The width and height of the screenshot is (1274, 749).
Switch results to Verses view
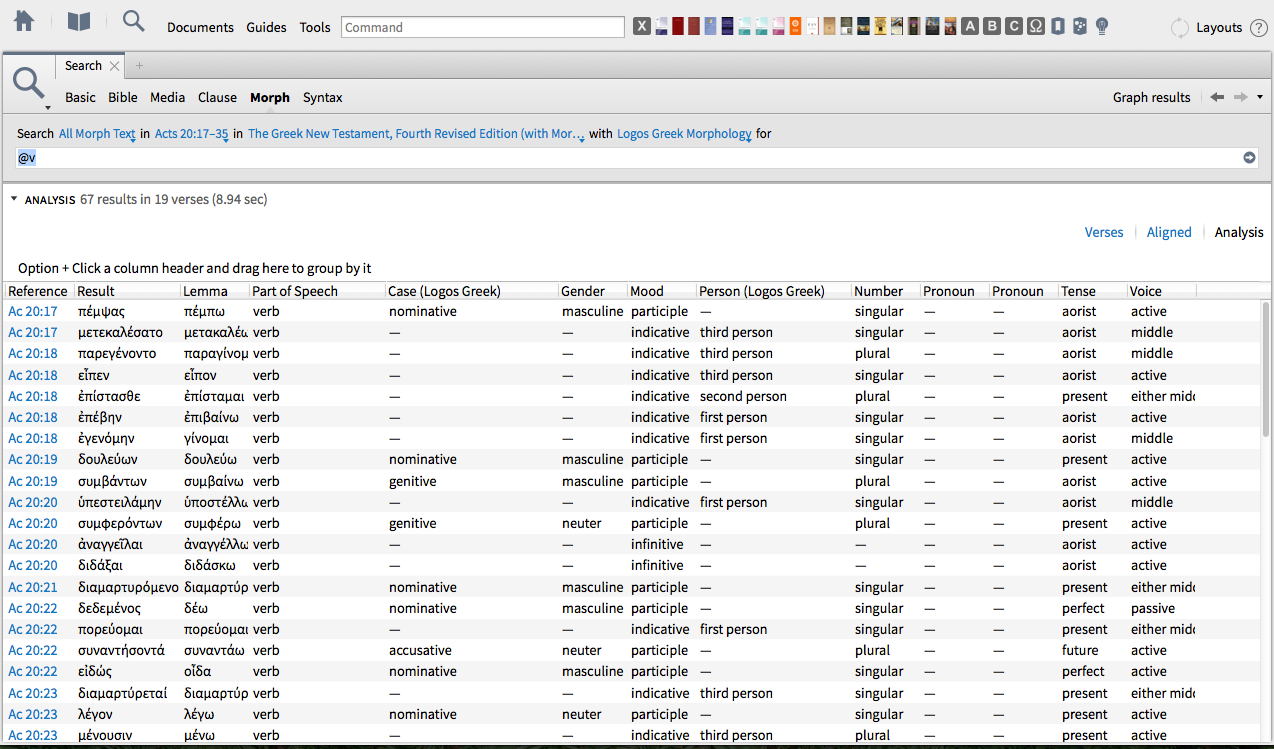pyautogui.click(x=1104, y=232)
